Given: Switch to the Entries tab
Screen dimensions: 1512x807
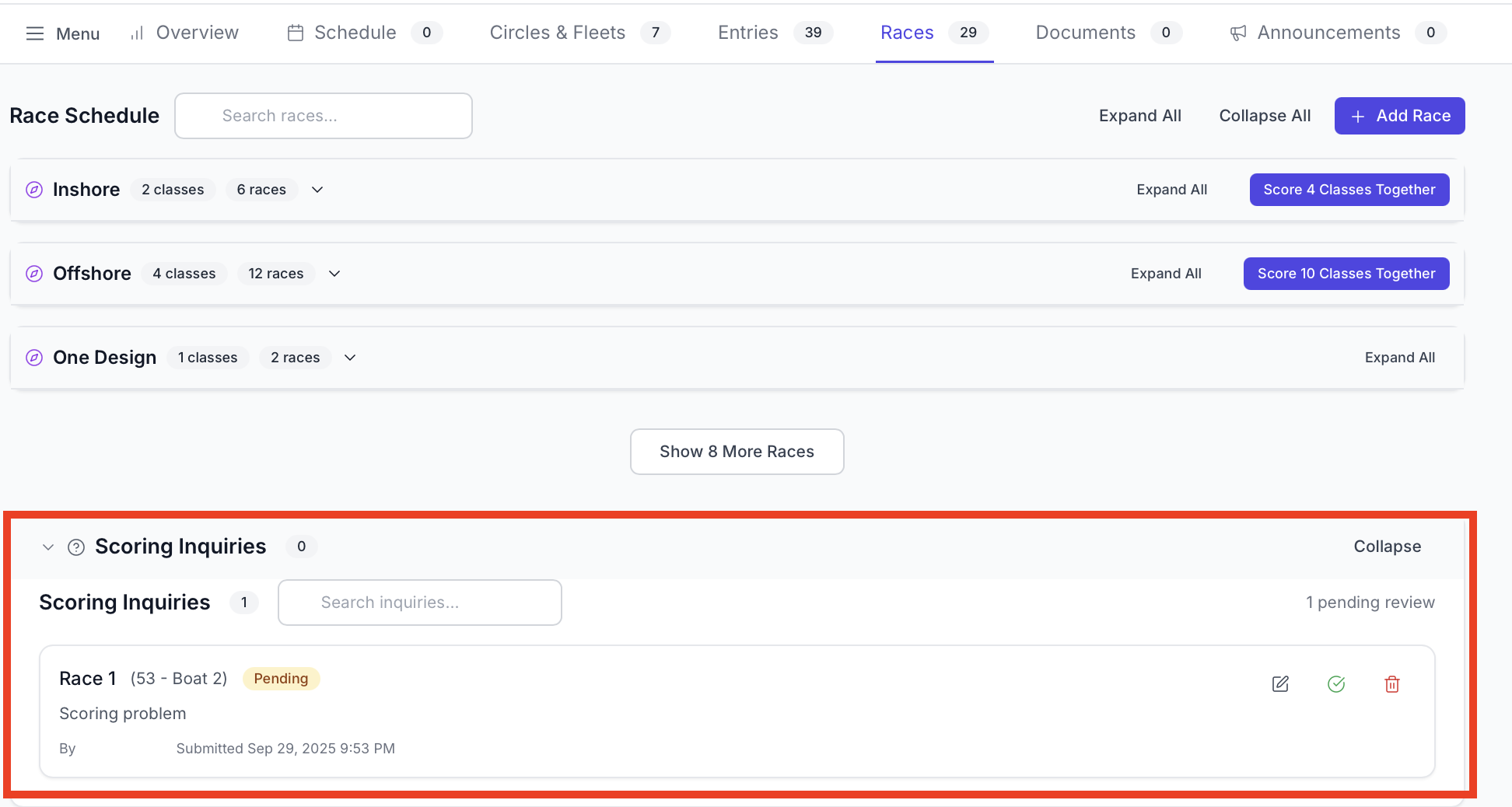Looking at the screenshot, I should point(747,33).
